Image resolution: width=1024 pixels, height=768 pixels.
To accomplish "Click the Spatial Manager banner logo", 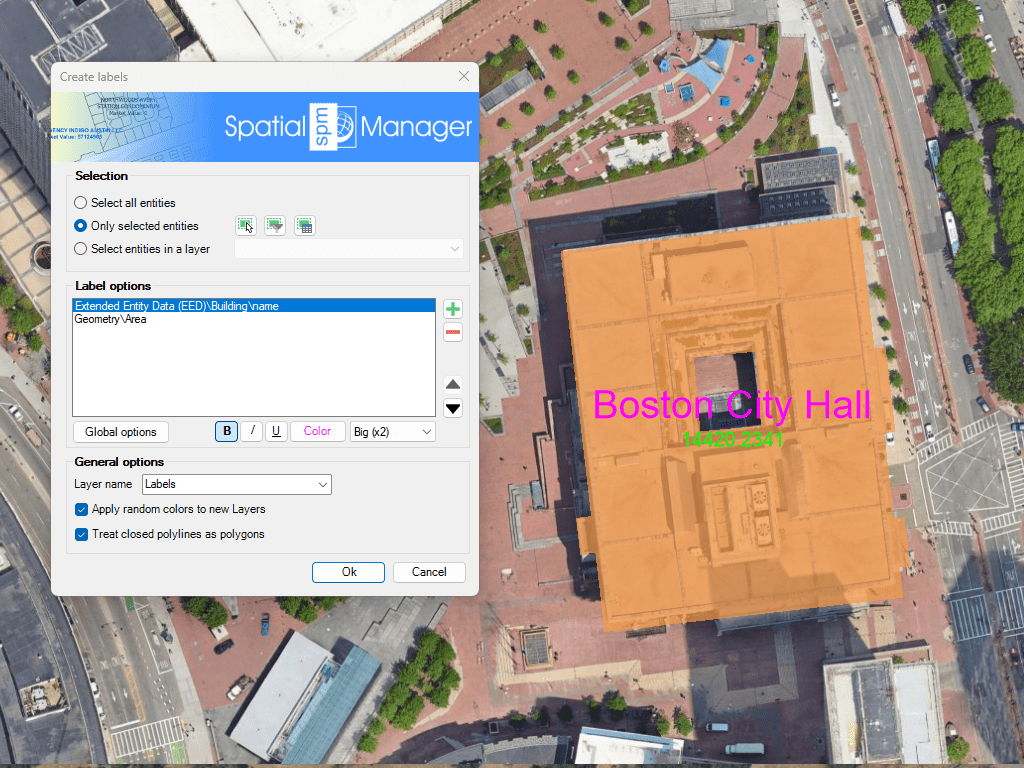I will pos(348,127).
